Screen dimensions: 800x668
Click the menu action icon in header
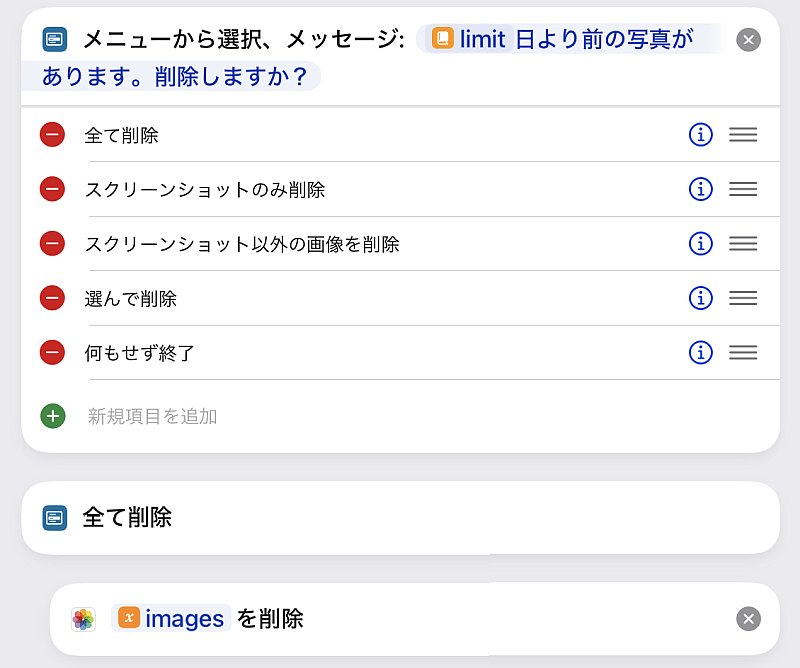(55, 39)
